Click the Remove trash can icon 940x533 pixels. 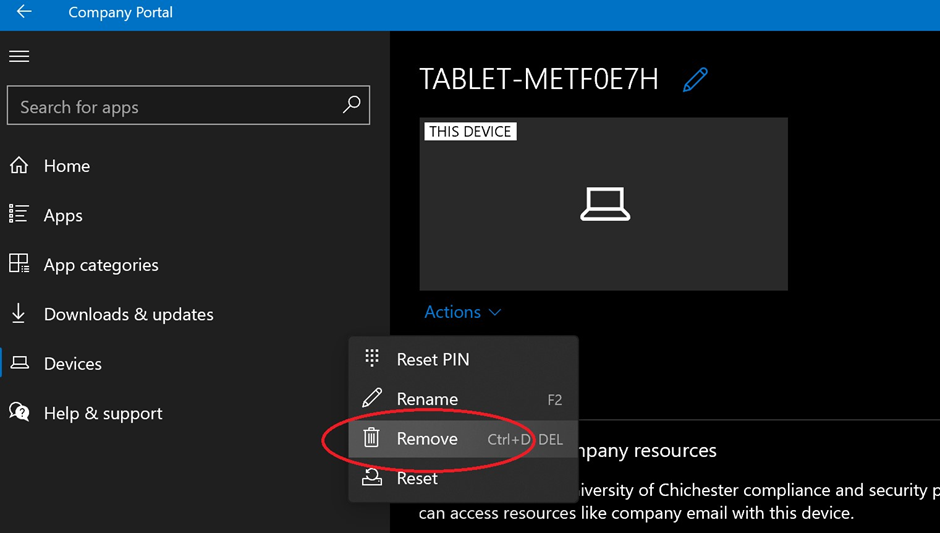click(372, 438)
